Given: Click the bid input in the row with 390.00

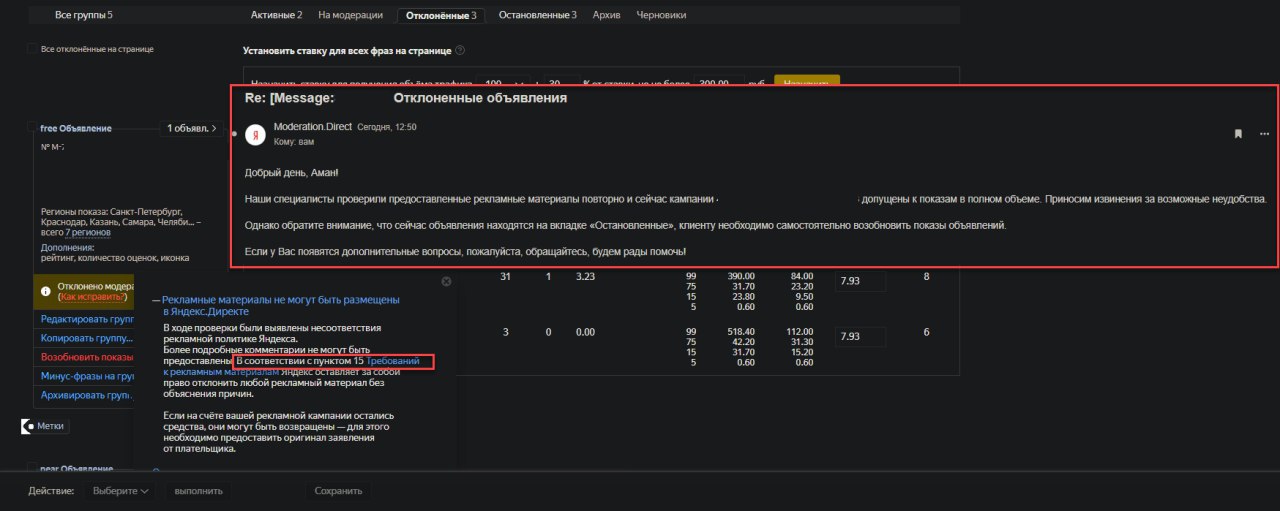Looking at the screenshot, I should 861,282.
